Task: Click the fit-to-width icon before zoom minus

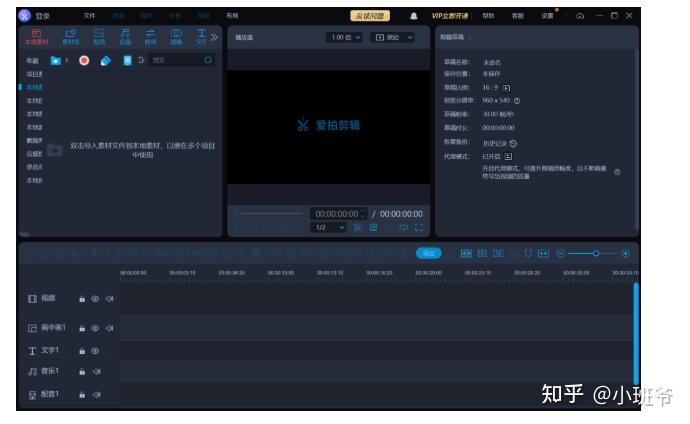Action: point(543,253)
